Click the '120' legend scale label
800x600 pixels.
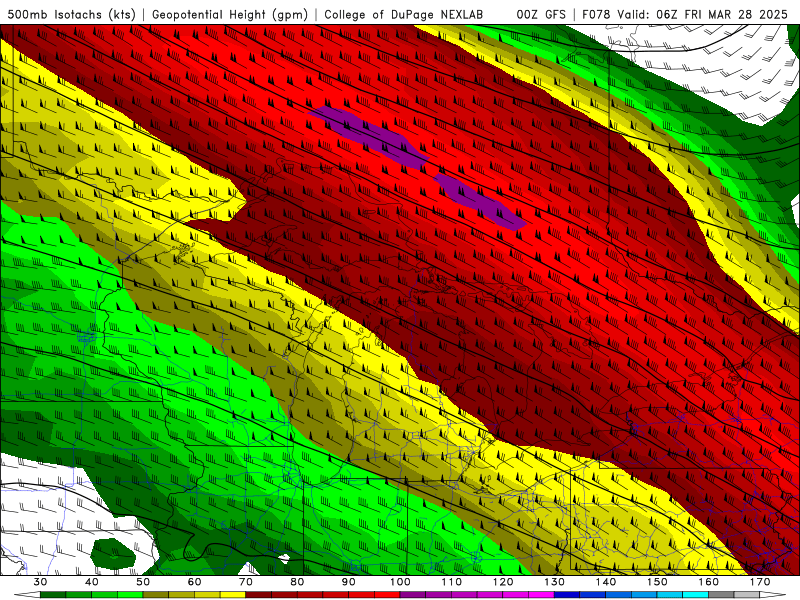coord(503,582)
